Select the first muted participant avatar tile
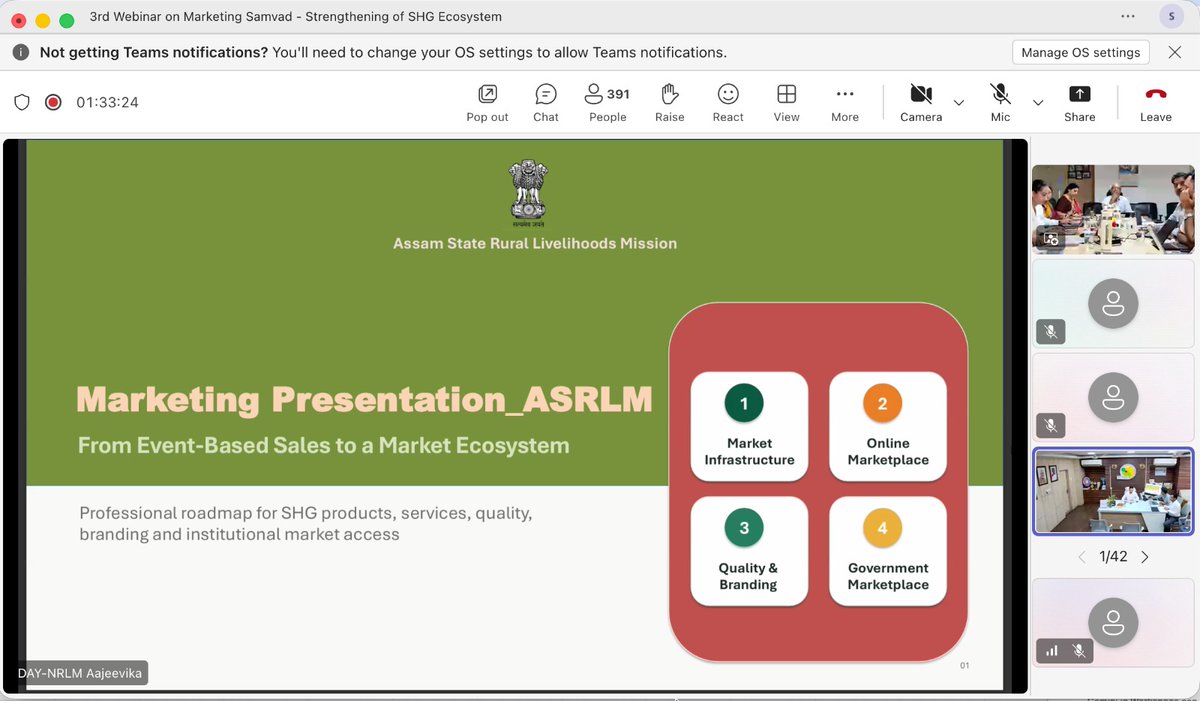Screen dimensions: 1200x701 [x=1113, y=303]
